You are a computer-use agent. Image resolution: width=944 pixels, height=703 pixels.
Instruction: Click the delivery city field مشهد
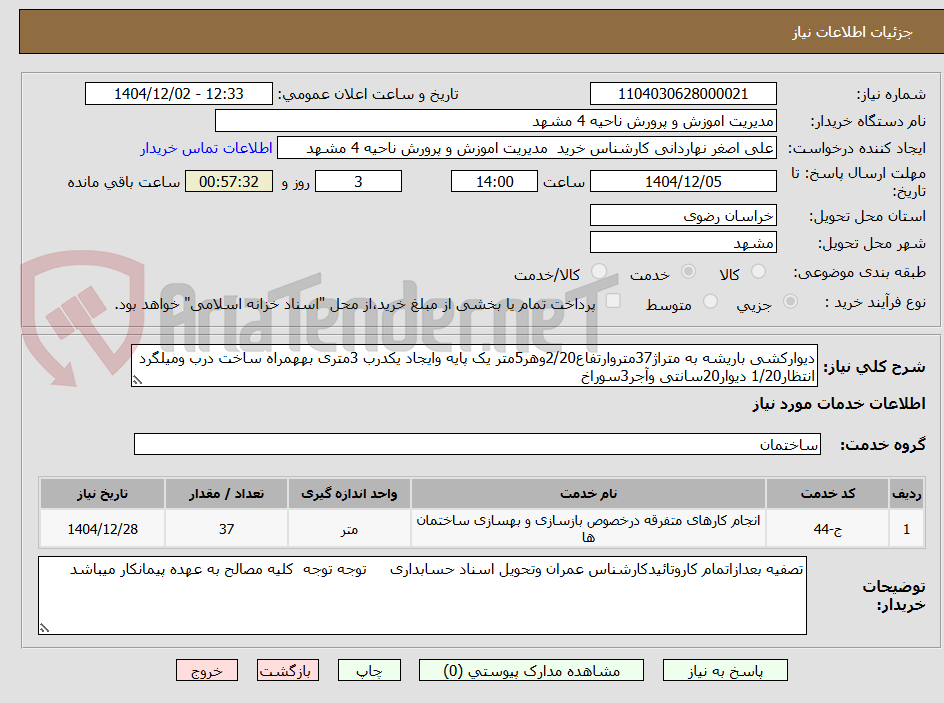point(683,243)
